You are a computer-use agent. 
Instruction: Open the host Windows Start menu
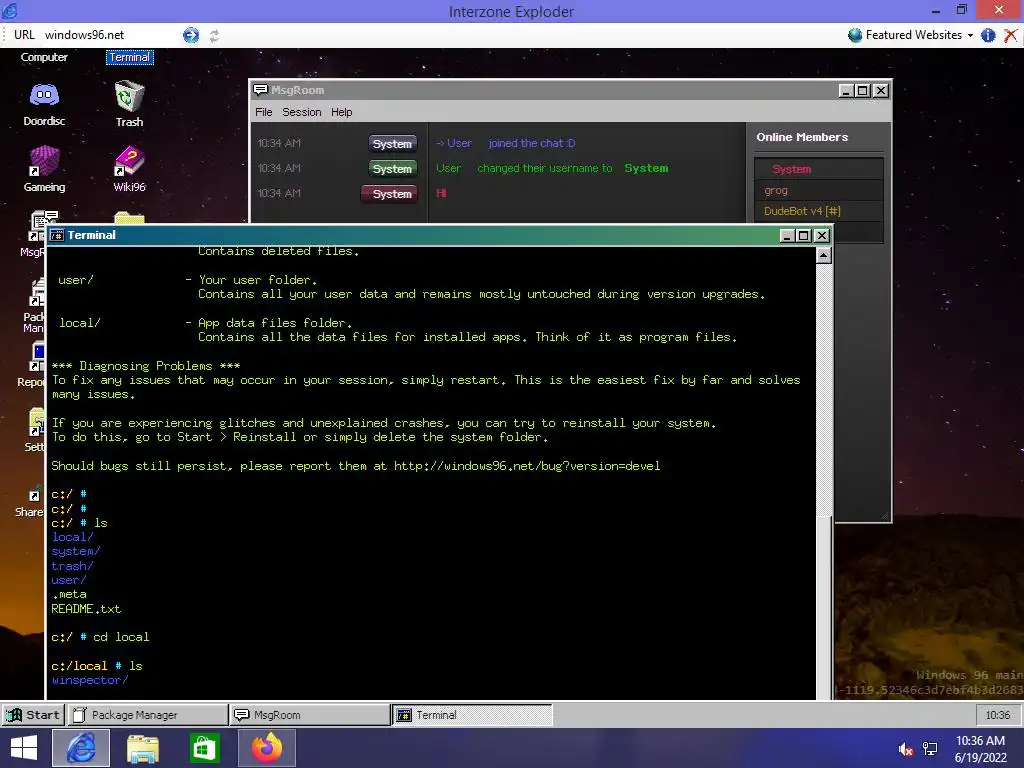coord(24,748)
